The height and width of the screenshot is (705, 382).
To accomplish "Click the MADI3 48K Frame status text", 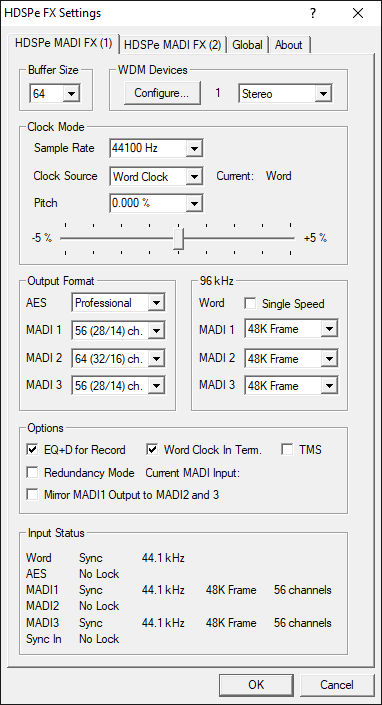I will (x=231, y=623).
